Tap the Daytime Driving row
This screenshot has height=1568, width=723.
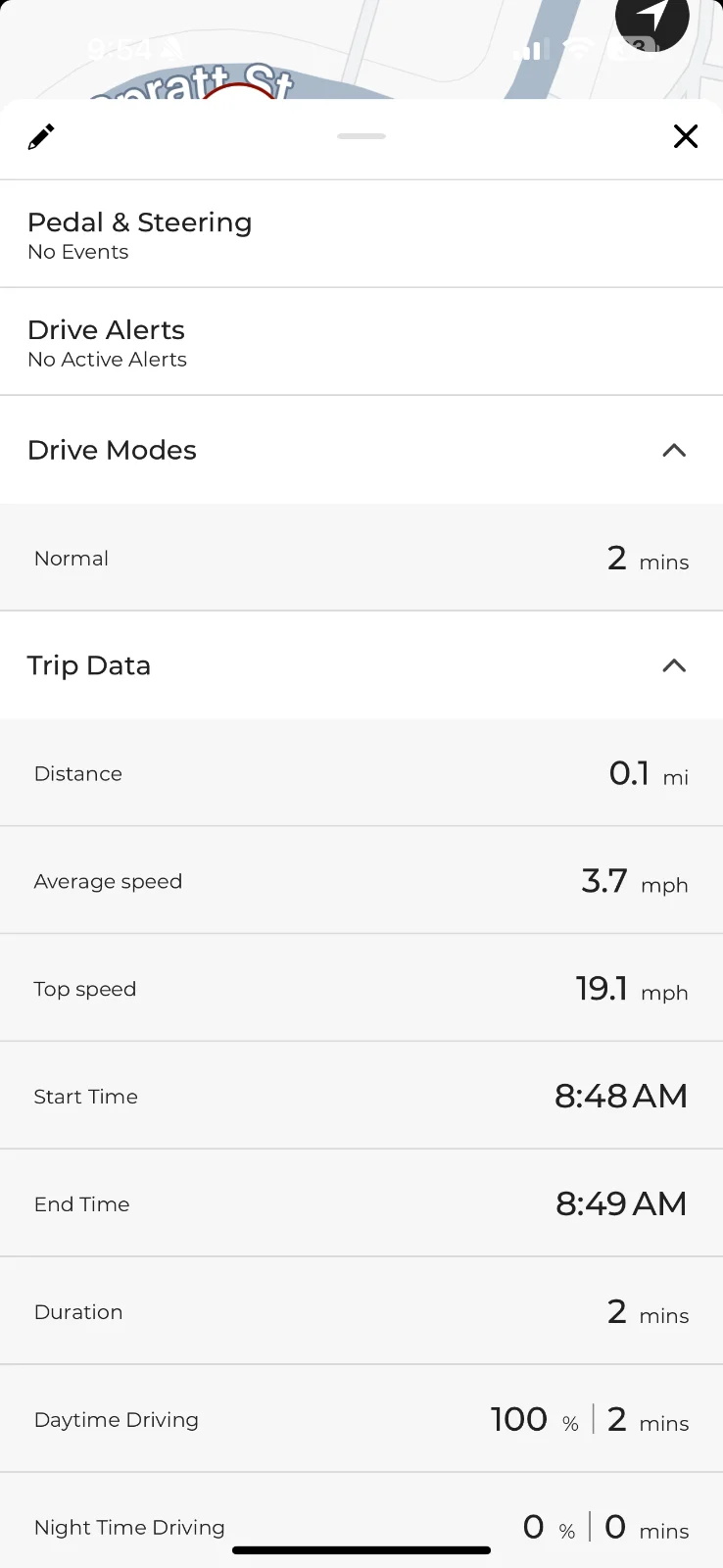coord(361,1419)
